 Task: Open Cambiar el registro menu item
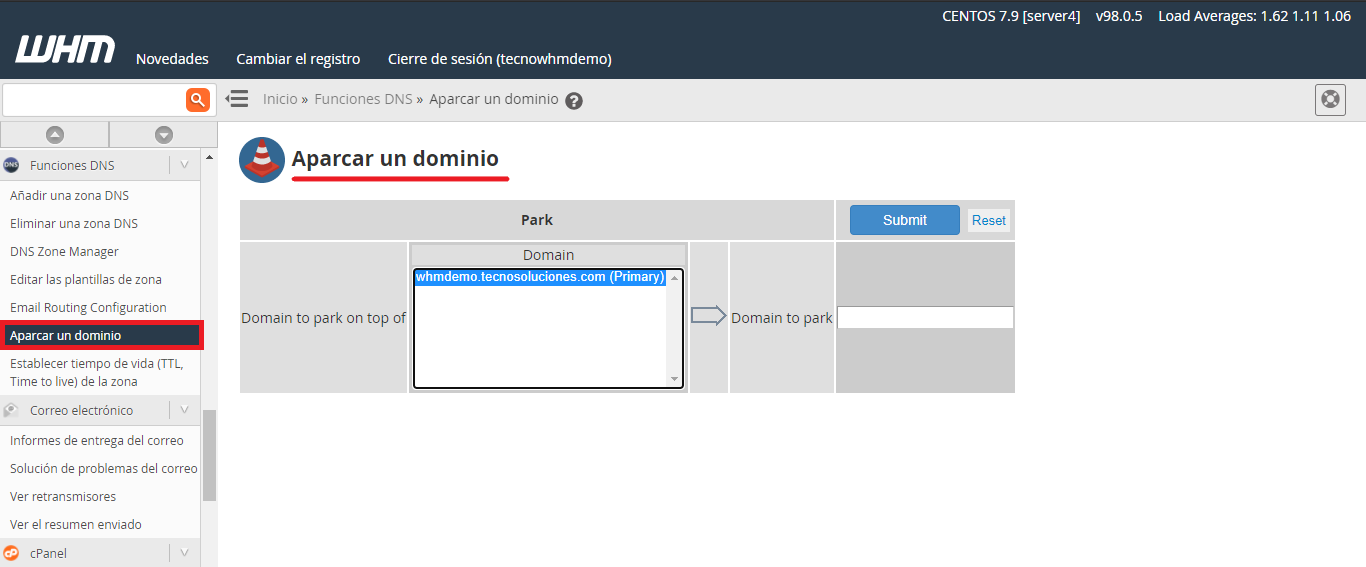click(298, 59)
